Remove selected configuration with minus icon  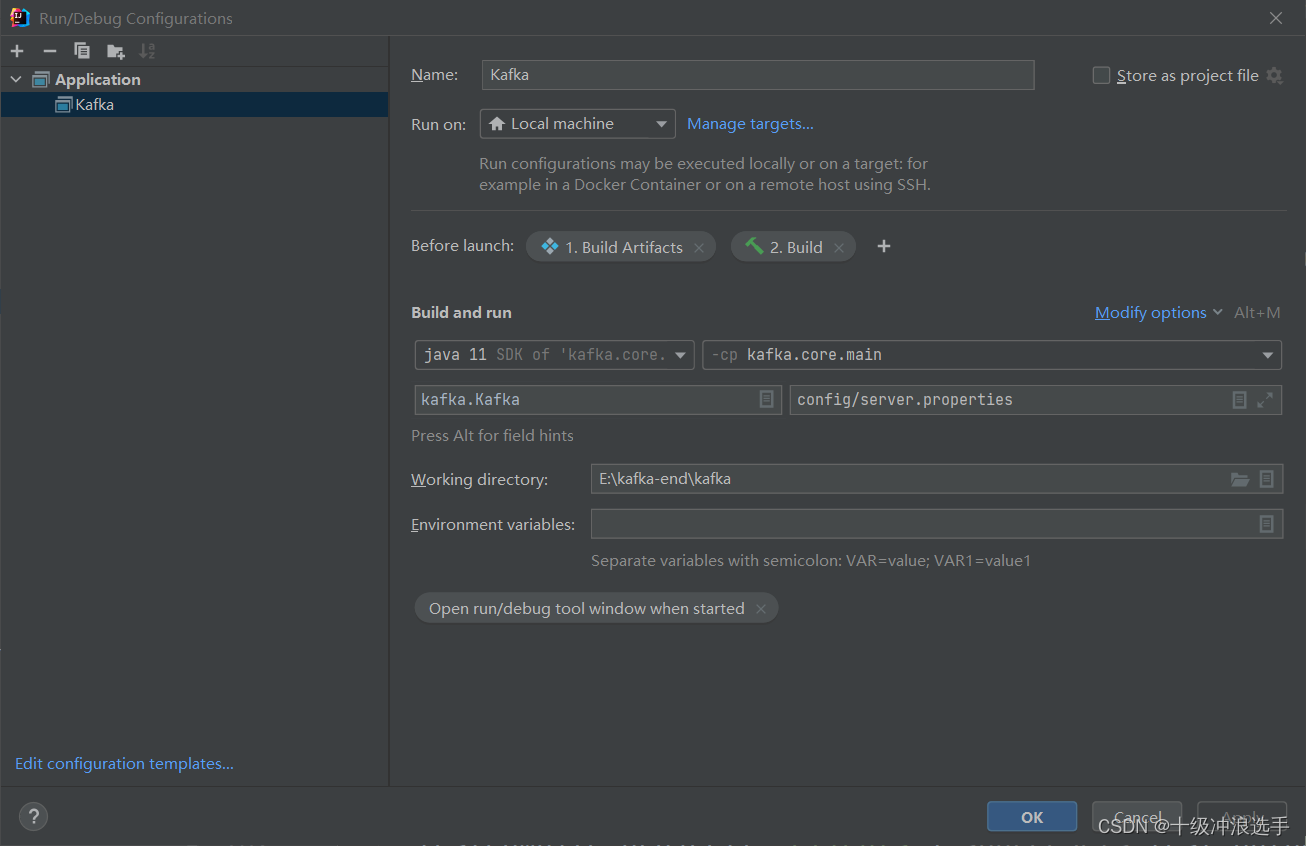point(50,51)
